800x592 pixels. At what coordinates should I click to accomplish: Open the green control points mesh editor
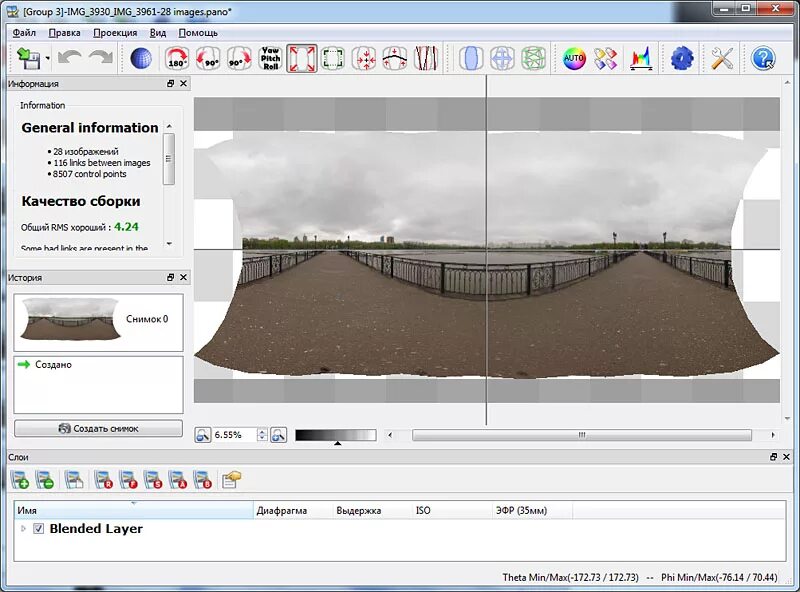[x=533, y=58]
